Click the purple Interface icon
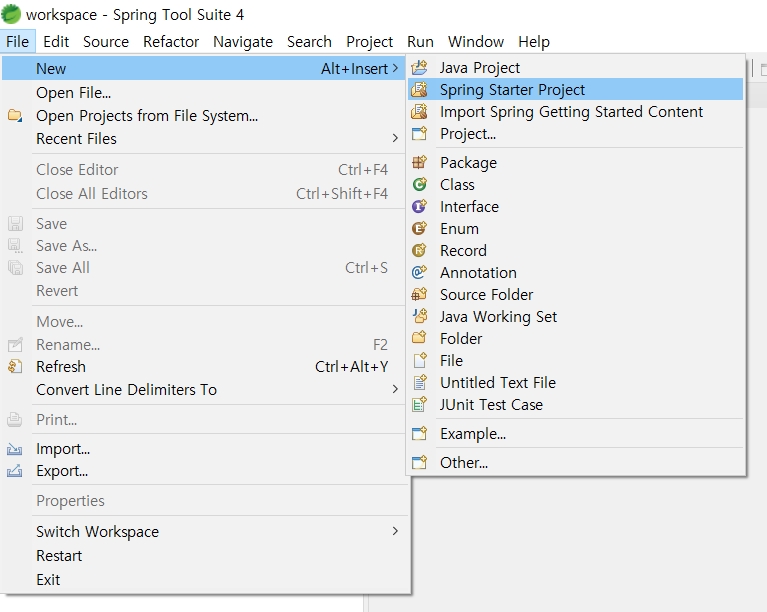 click(419, 206)
